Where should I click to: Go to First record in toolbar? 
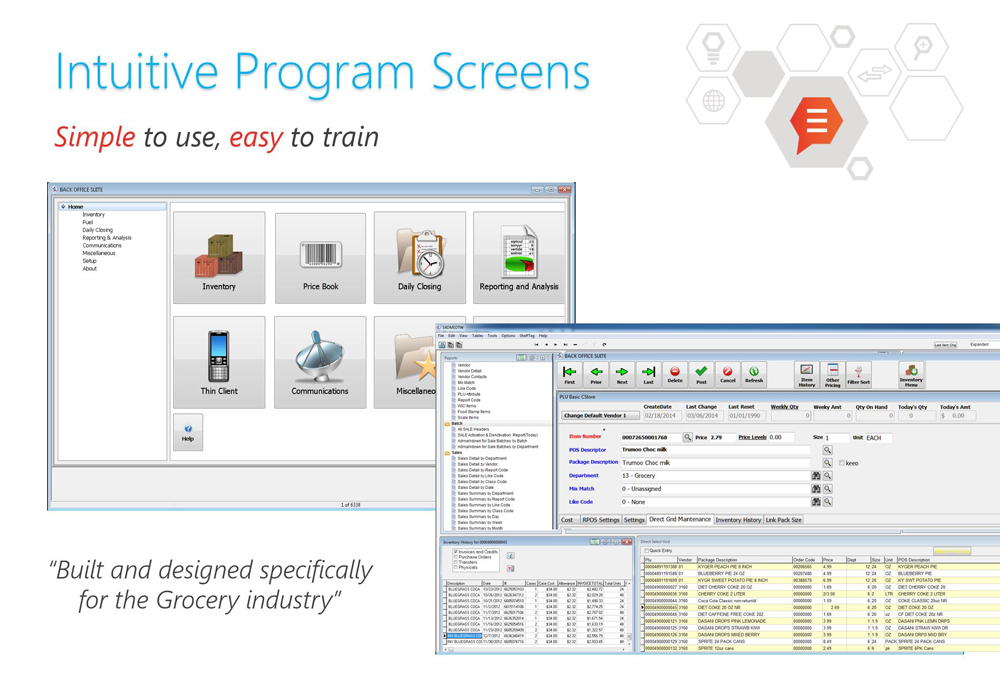tap(570, 375)
